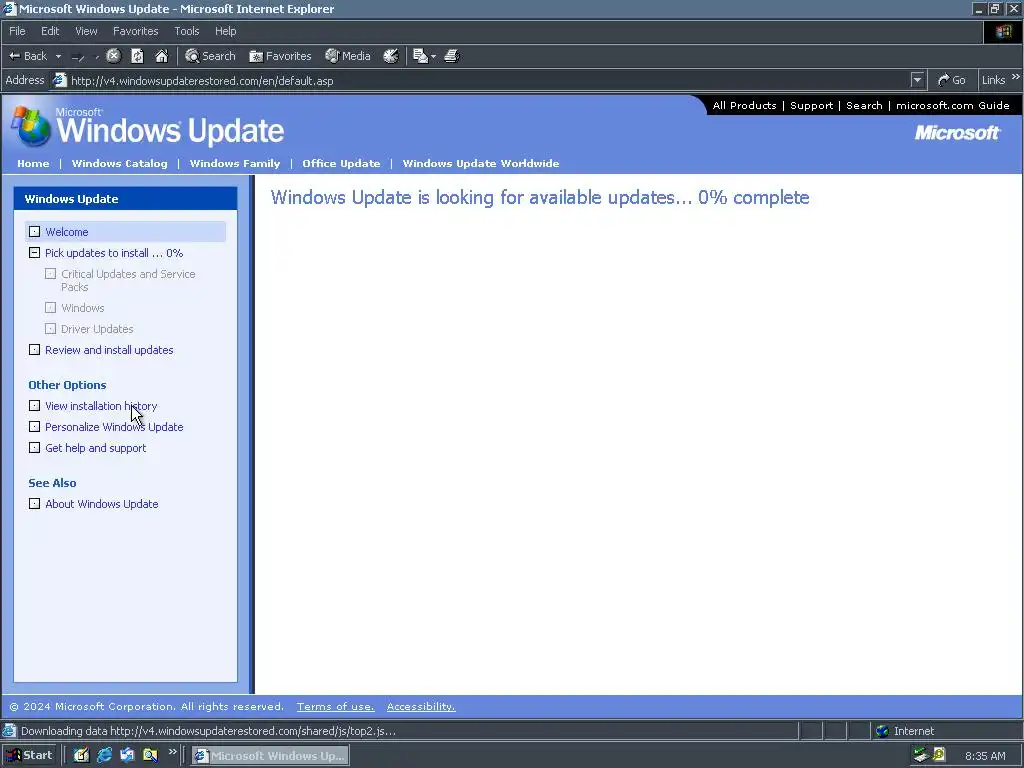Image resolution: width=1024 pixels, height=768 pixels.
Task: Click the box icon beside Personalize Windows Update
Action: click(x=35, y=427)
